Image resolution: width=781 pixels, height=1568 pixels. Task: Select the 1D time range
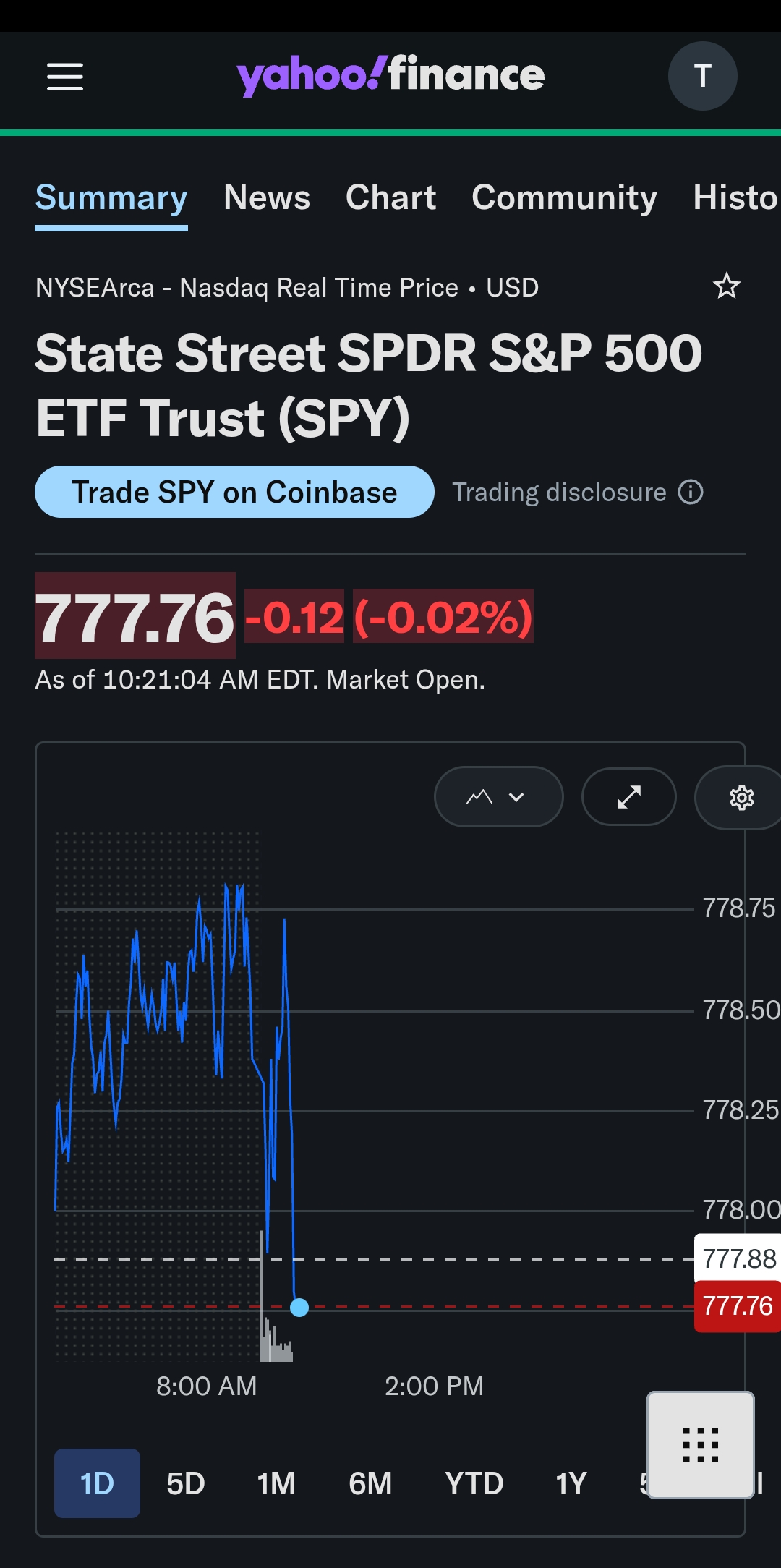click(x=97, y=1483)
